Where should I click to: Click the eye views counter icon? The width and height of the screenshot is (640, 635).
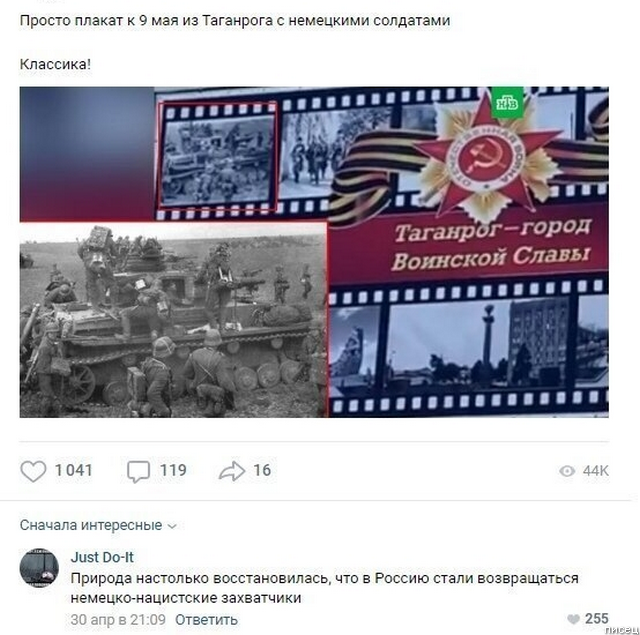(x=567, y=471)
